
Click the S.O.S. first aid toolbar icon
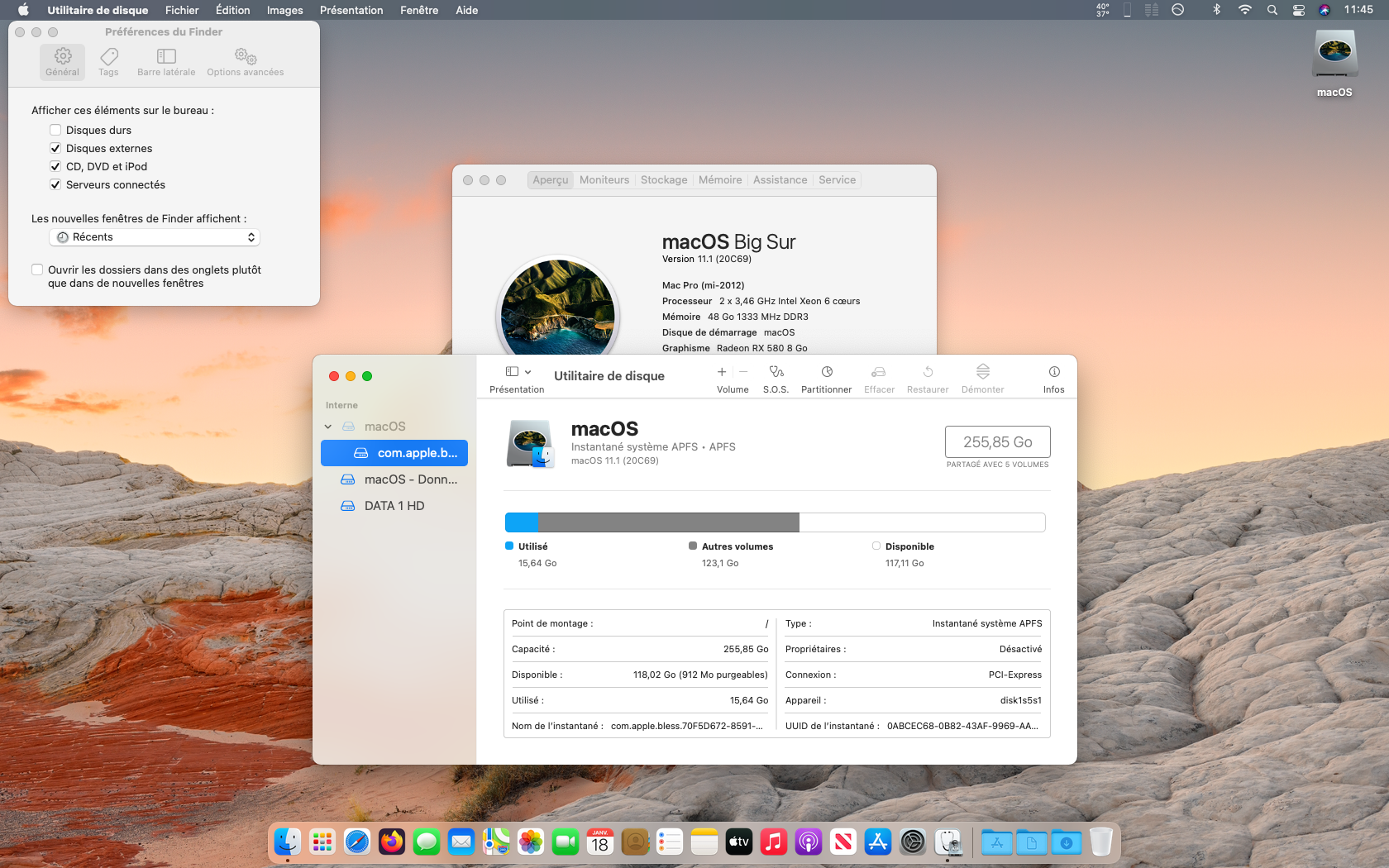[776, 372]
